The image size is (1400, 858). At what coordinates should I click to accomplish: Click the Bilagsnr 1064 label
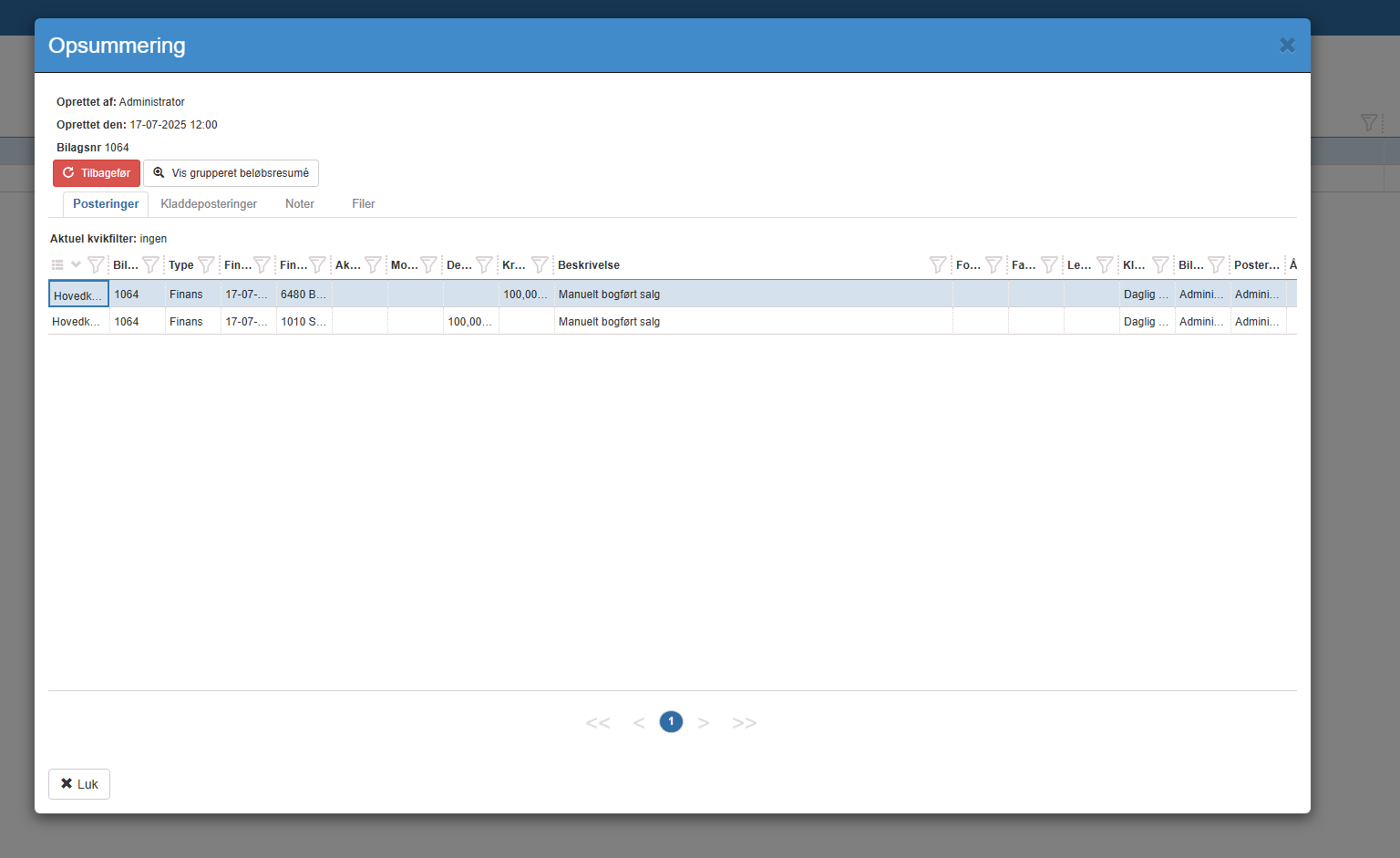[x=93, y=148]
